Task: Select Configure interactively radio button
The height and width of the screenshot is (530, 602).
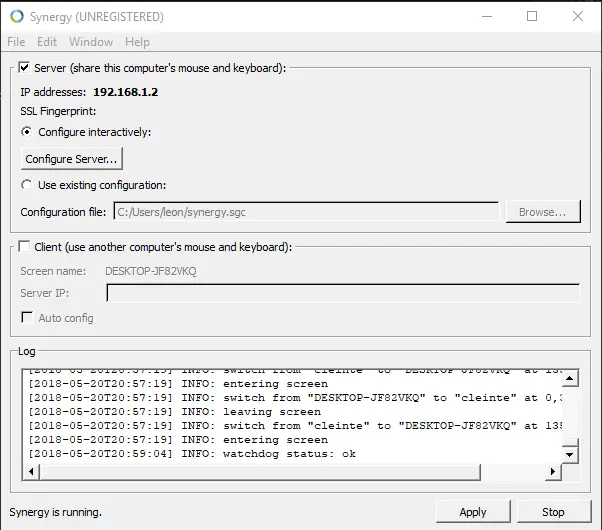Action: (x=26, y=132)
